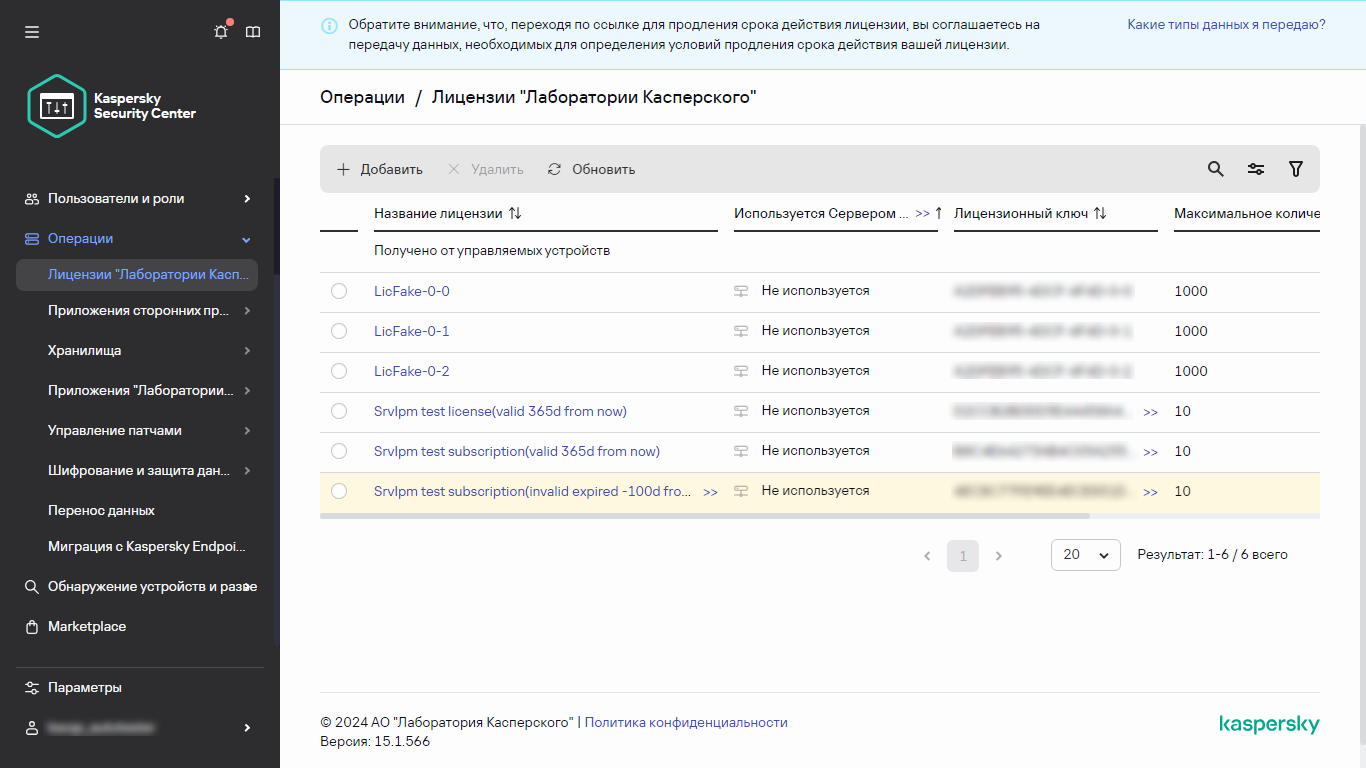This screenshot has width=1366, height=768.
Task: Open the Marketplace menu item
Action: [86, 626]
